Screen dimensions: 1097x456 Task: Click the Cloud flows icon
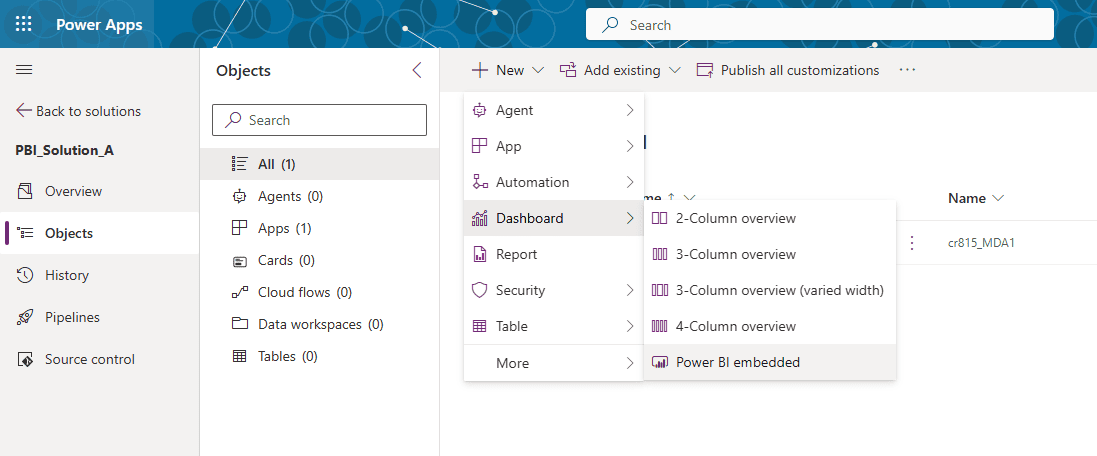(240, 292)
